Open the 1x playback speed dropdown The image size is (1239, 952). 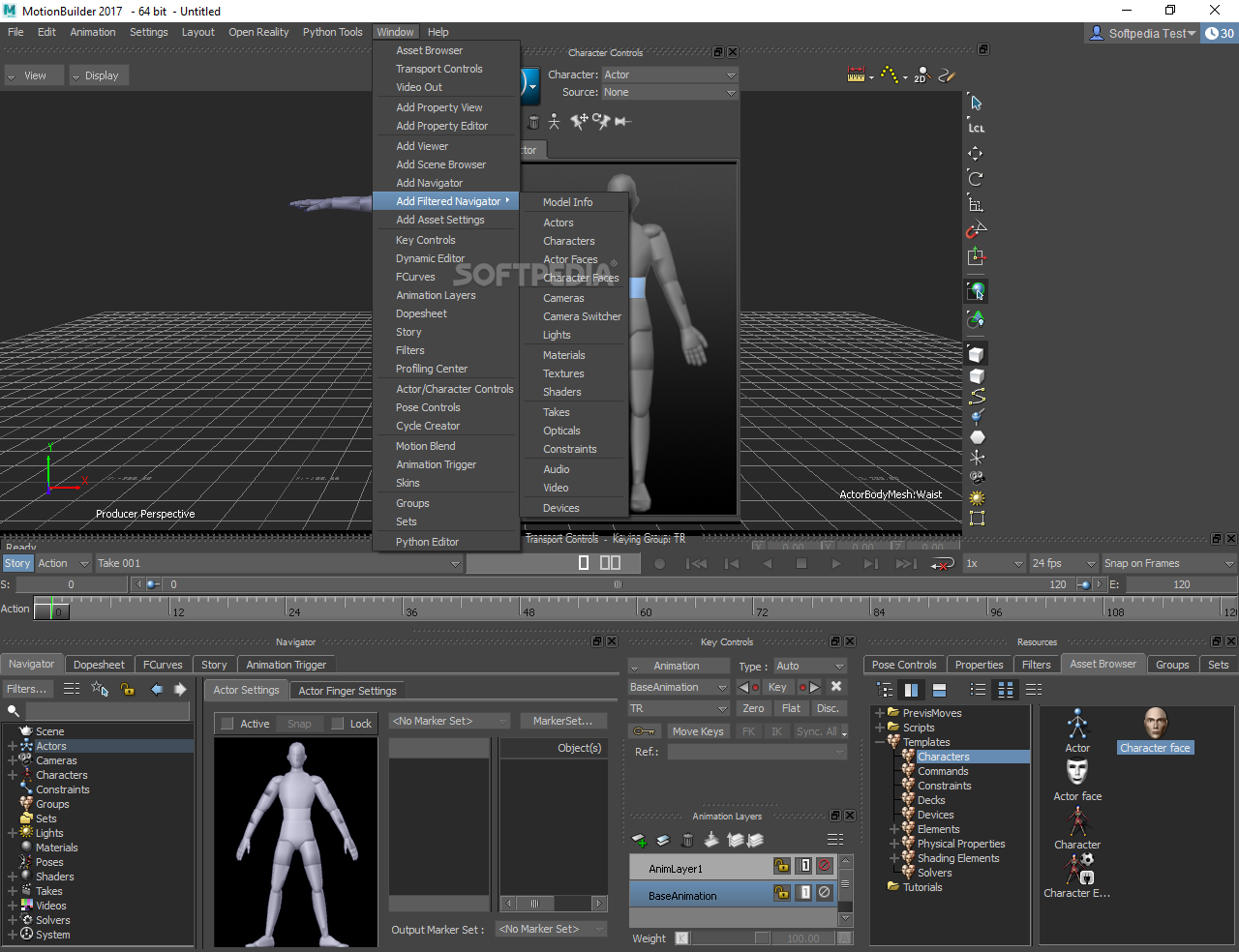point(994,563)
